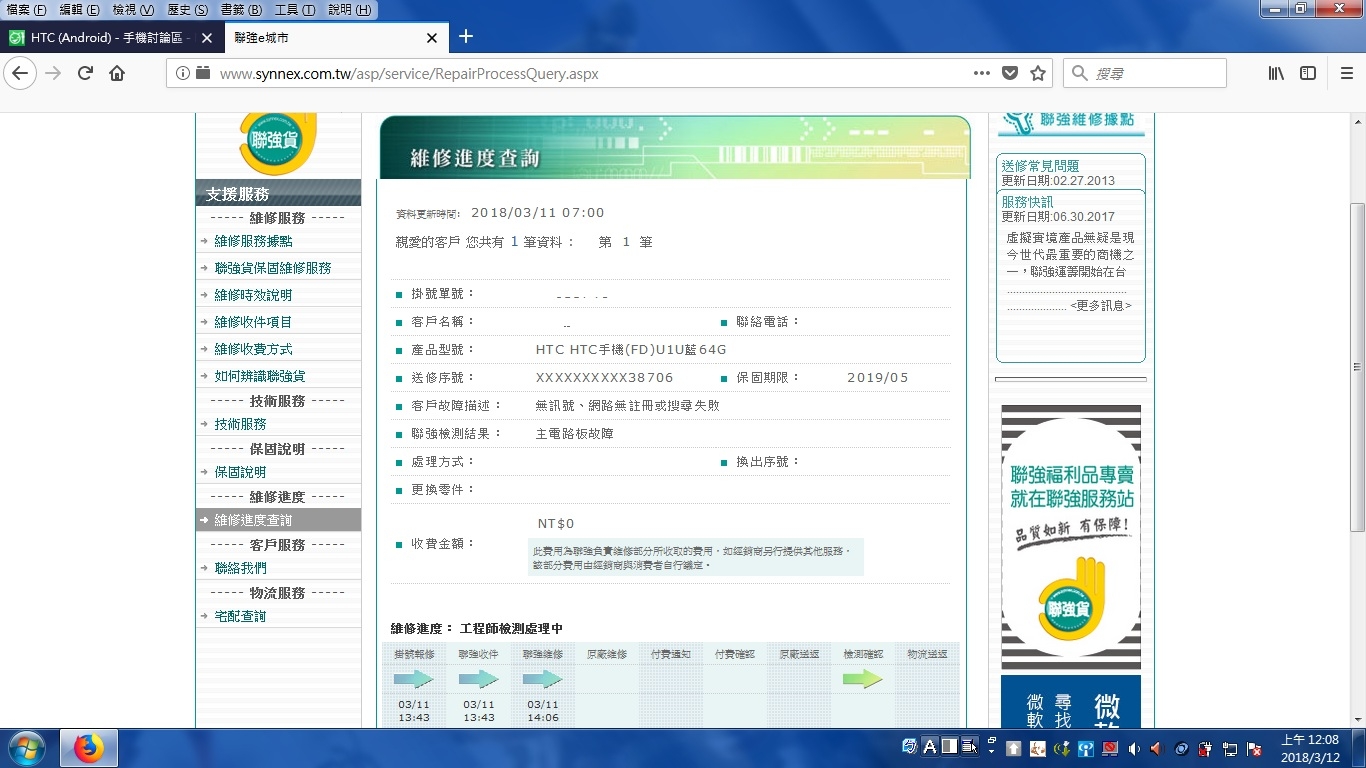
Task: Open the 檔案 (F) menu
Action: 27,10
